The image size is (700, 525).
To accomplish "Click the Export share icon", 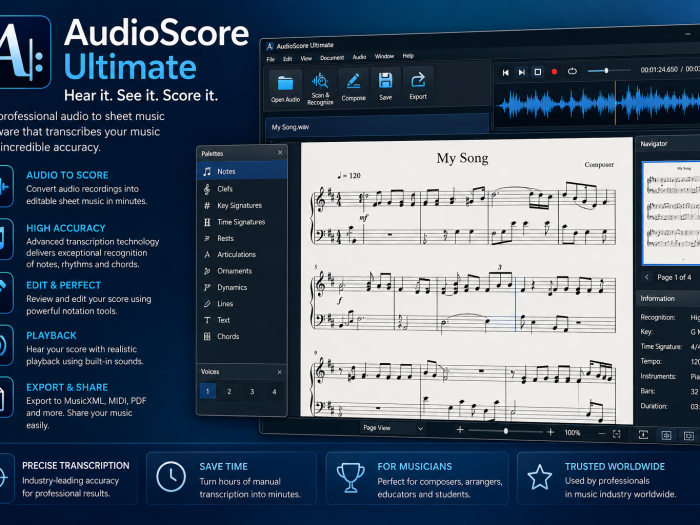I will click(418, 85).
